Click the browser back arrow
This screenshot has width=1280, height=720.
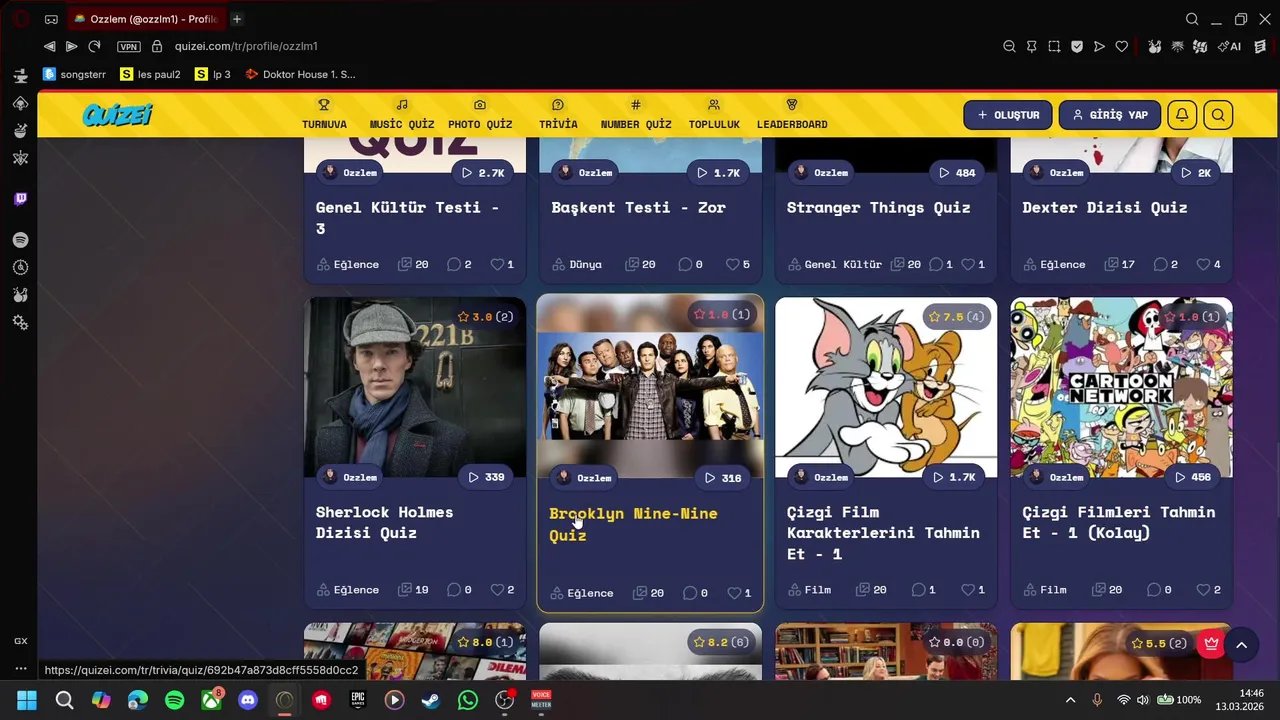49,46
